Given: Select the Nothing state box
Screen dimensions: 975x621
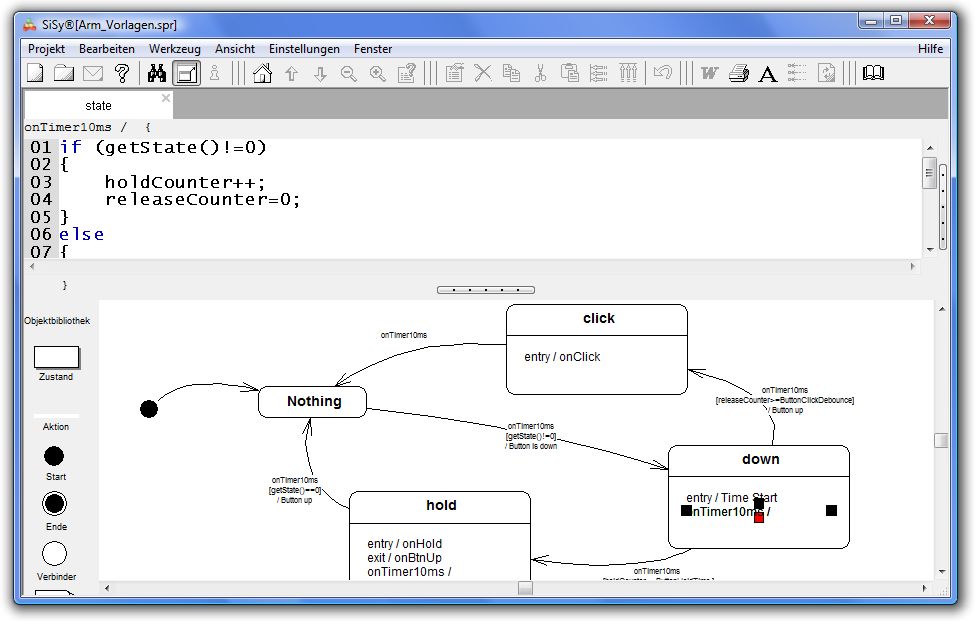Looking at the screenshot, I should point(312,402).
